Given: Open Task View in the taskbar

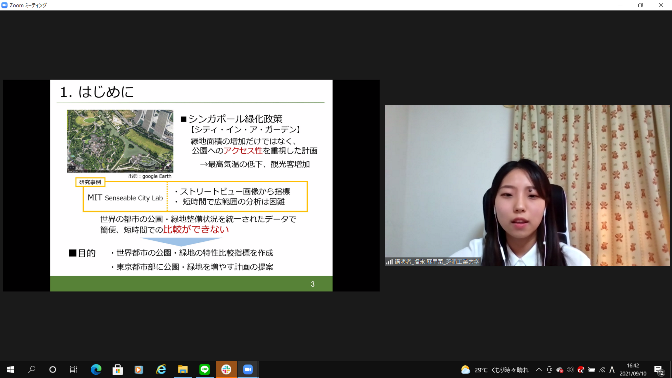Looking at the screenshot, I should 73,369.
